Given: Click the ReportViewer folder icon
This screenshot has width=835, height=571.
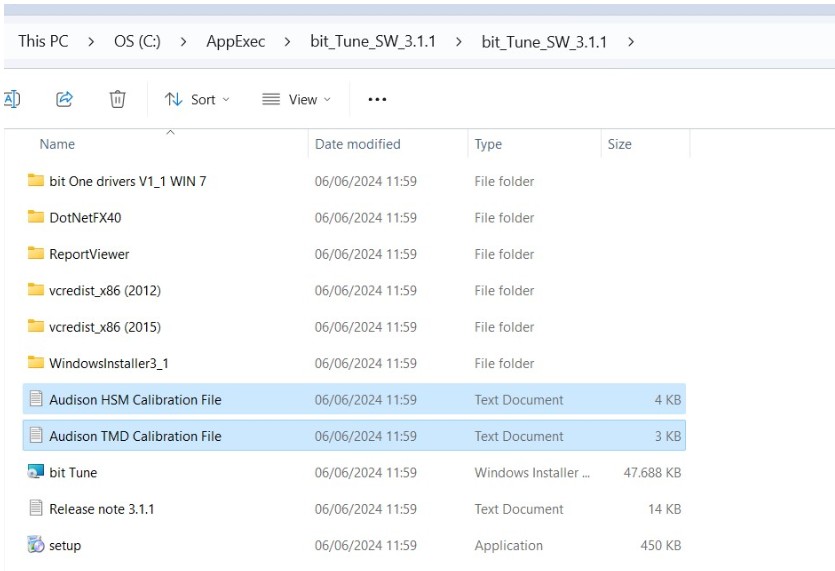Looking at the screenshot, I should click(36, 253).
